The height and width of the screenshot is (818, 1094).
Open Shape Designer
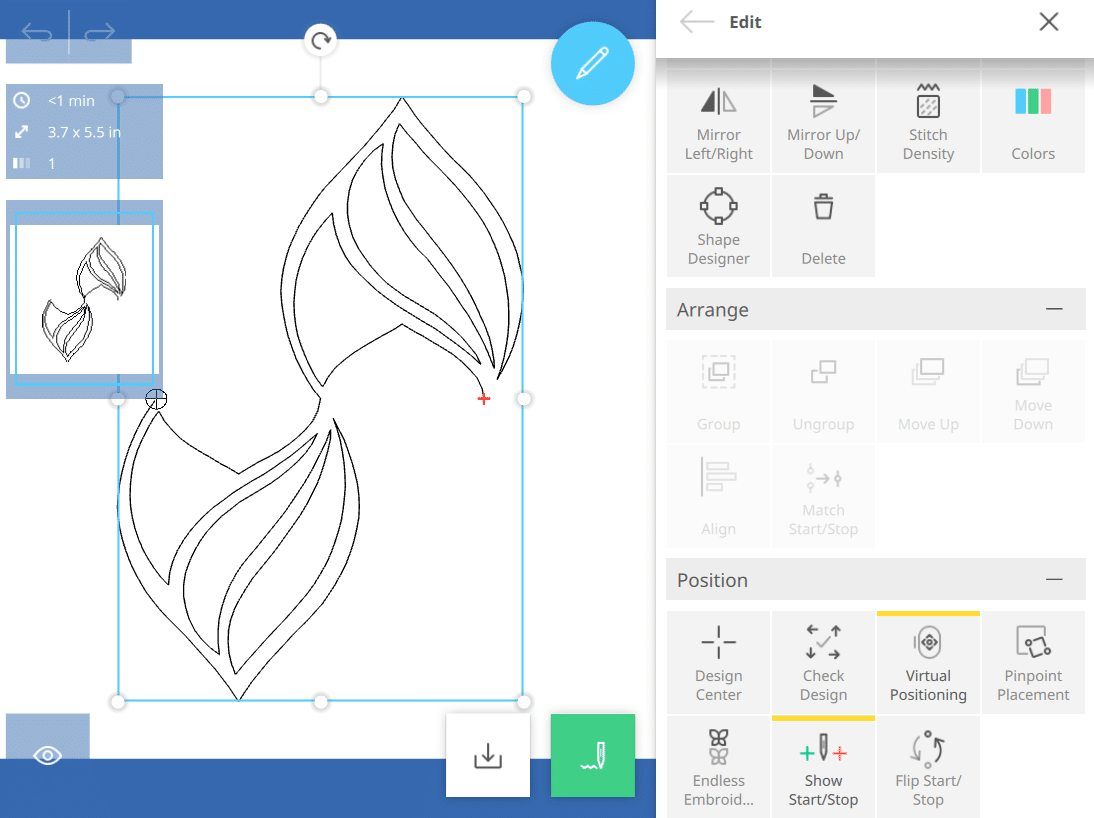pos(718,225)
